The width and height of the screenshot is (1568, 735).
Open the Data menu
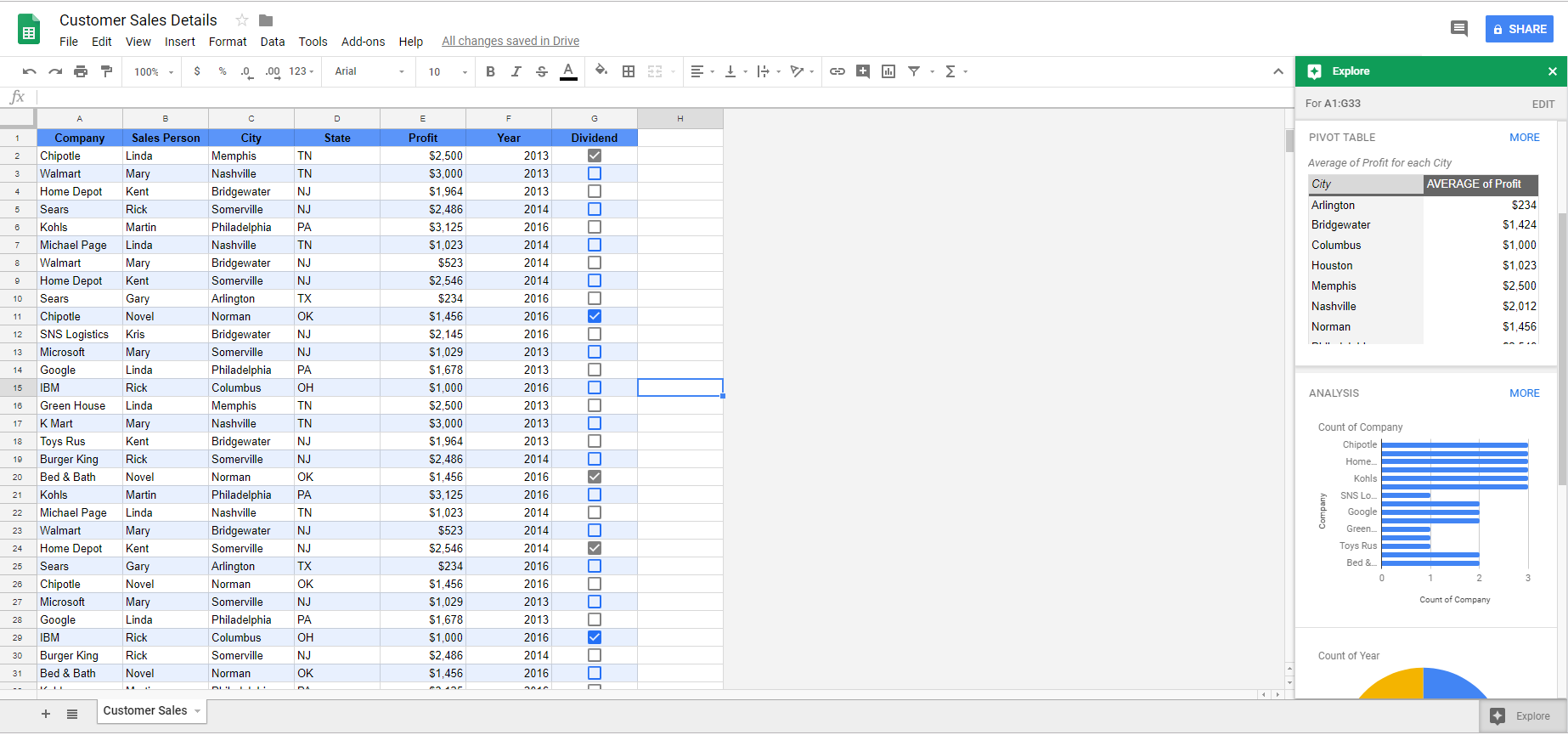click(x=273, y=42)
